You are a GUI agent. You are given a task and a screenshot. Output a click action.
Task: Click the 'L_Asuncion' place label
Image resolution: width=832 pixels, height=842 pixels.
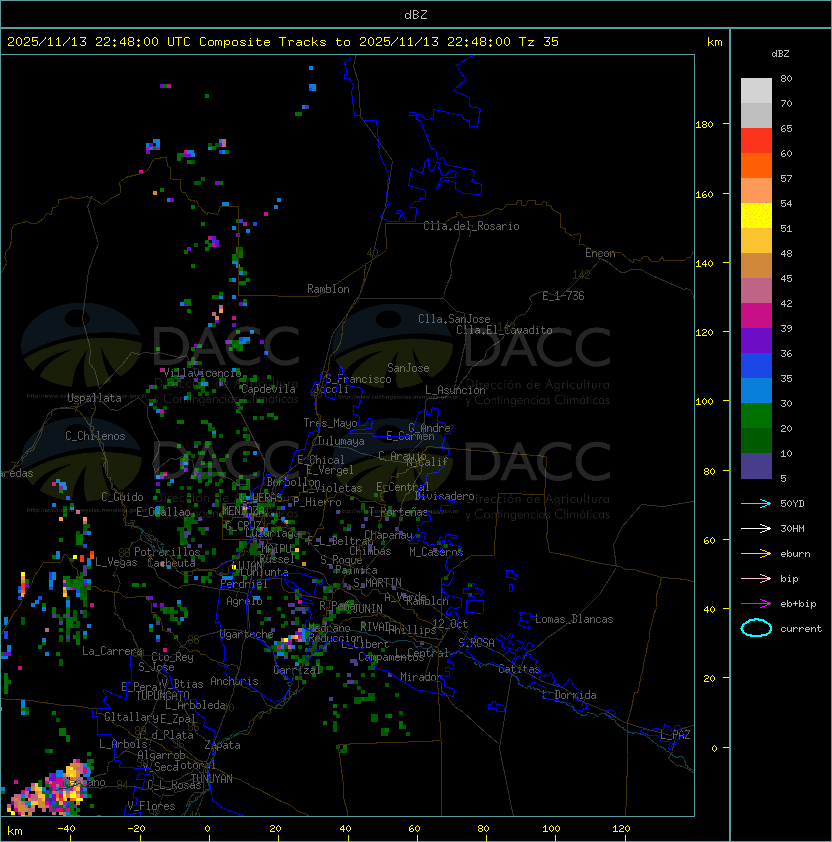point(455,390)
